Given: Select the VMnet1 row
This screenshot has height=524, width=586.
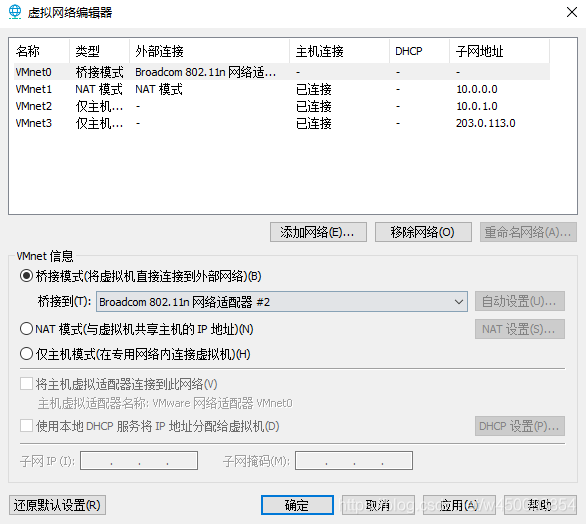Looking at the screenshot, I should pyautogui.click(x=282, y=89).
